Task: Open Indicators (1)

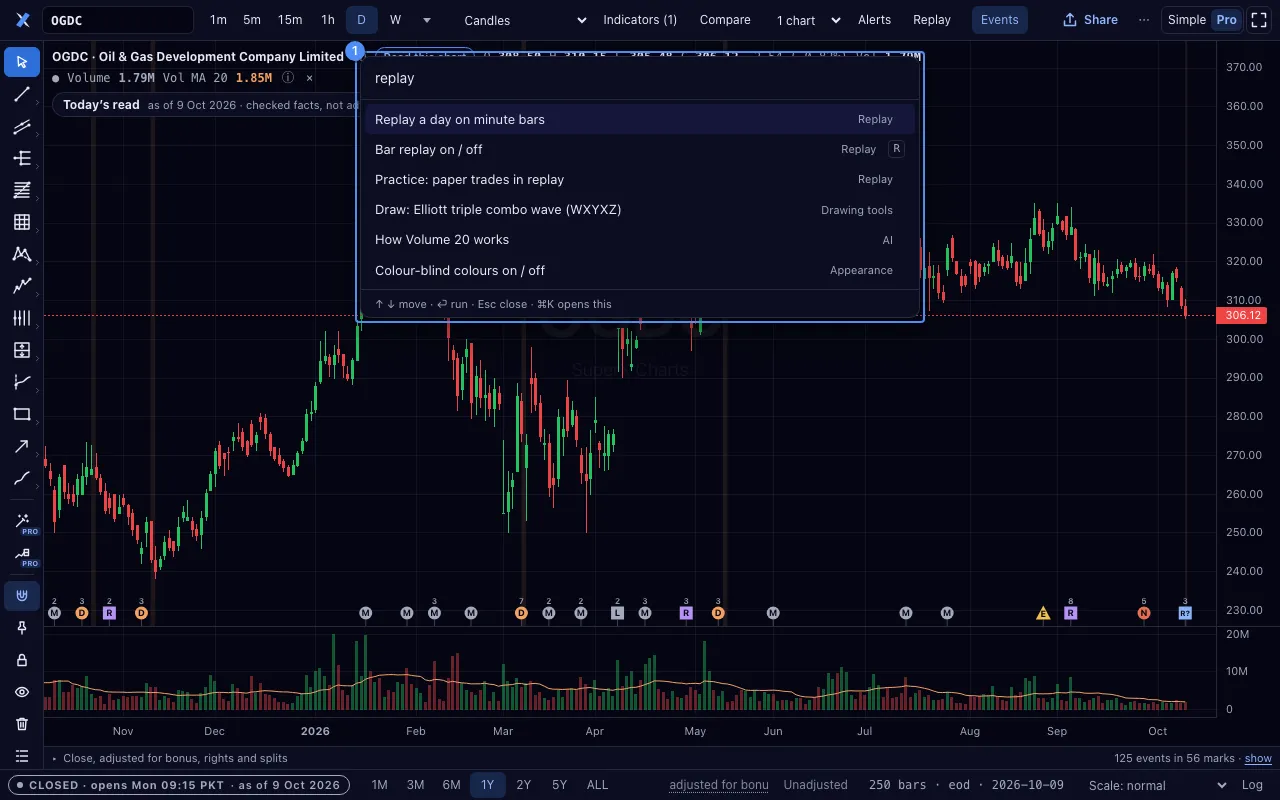Action: click(x=640, y=20)
